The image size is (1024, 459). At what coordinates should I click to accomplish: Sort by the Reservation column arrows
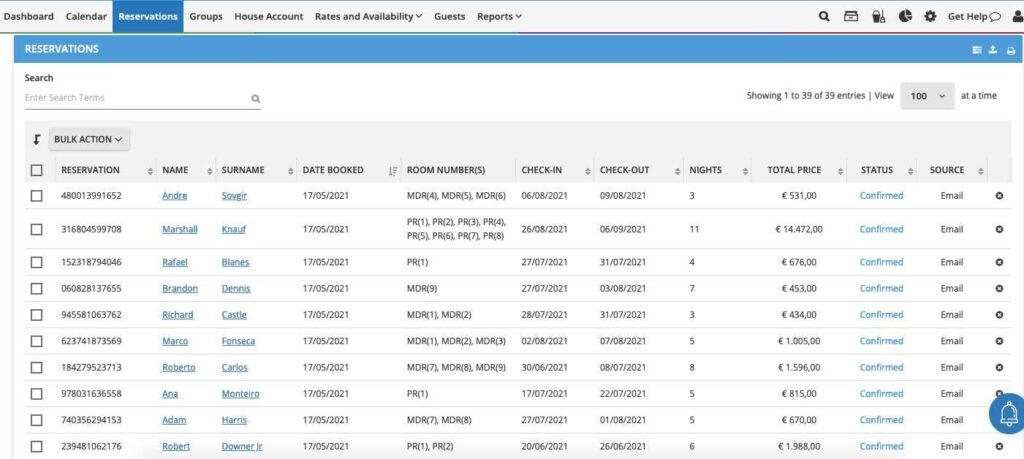click(150, 171)
